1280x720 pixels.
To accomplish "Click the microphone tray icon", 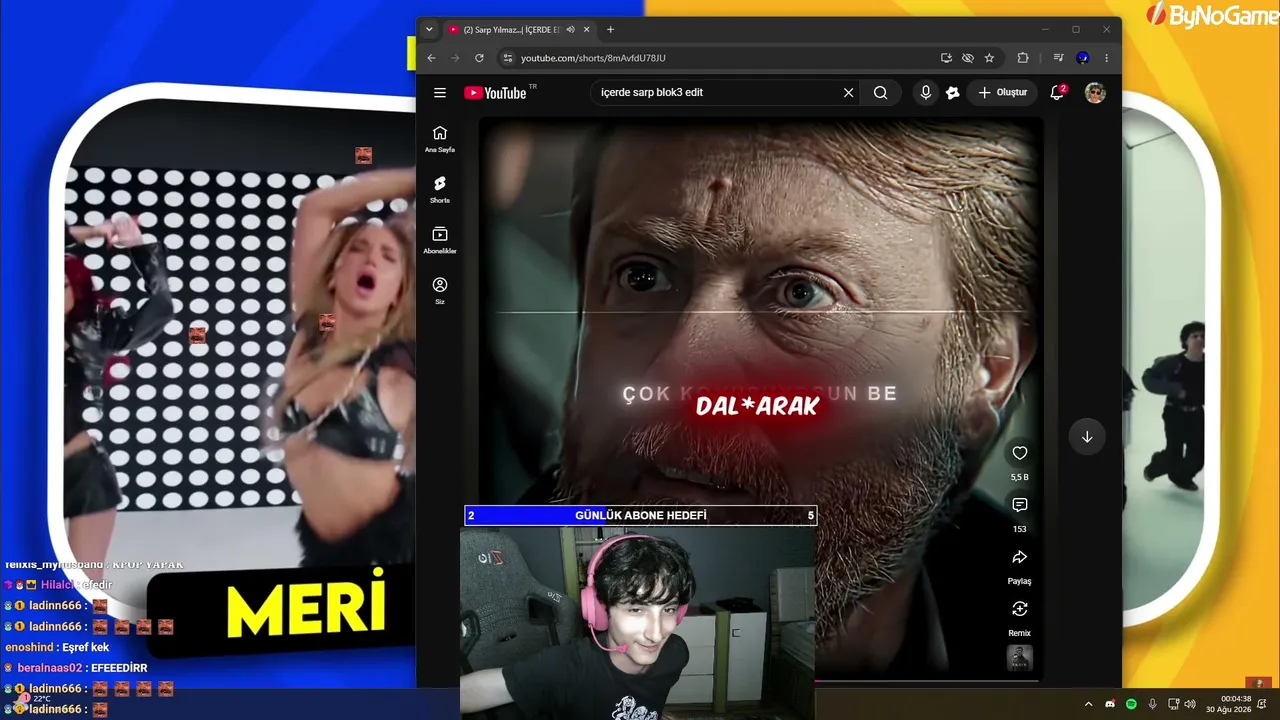I will [1153, 704].
